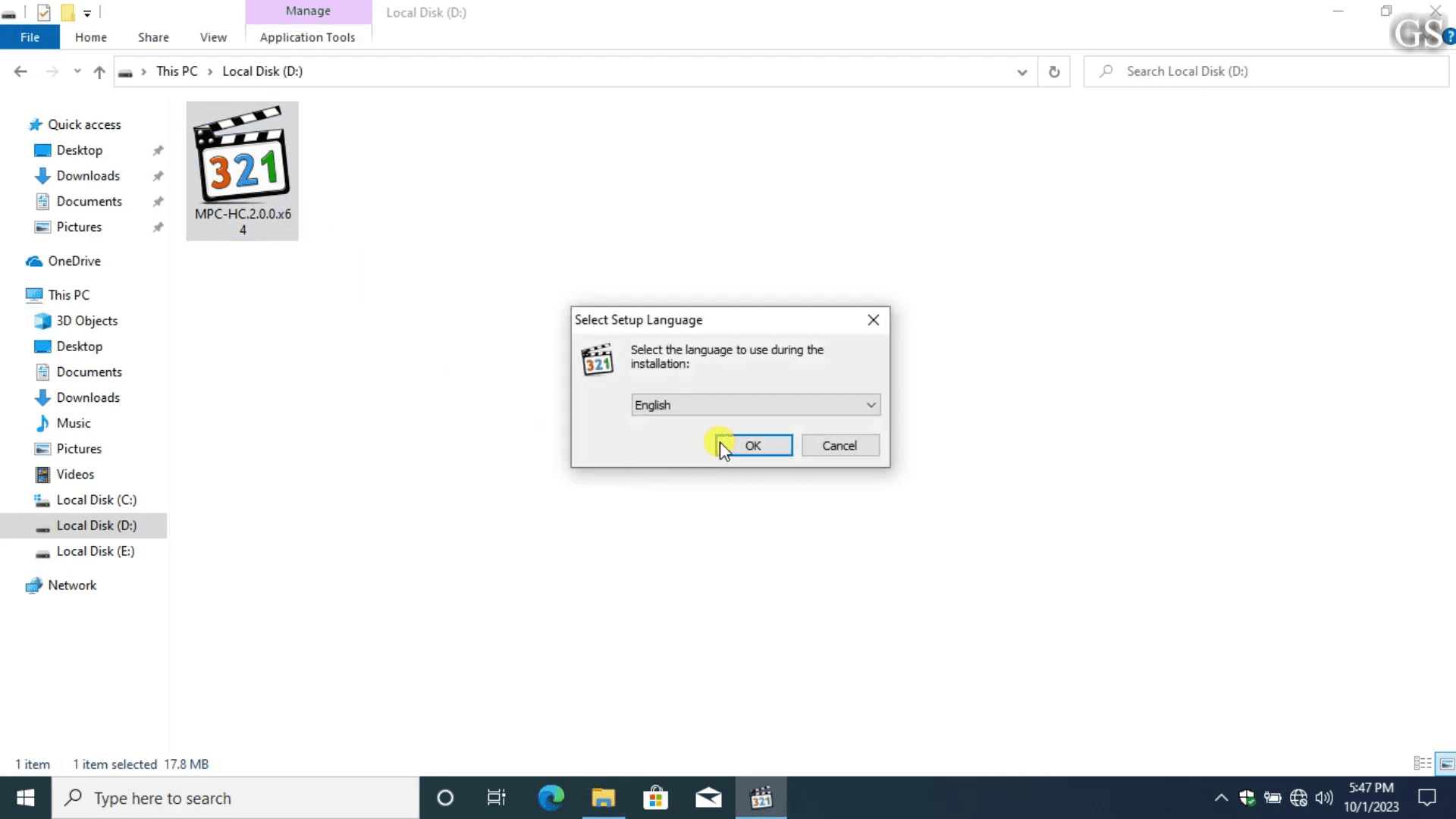The height and width of the screenshot is (819, 1456).
Task: Select the MPC-HC.2.0.0.x64 installer file
Action: (x=243, y=171)
